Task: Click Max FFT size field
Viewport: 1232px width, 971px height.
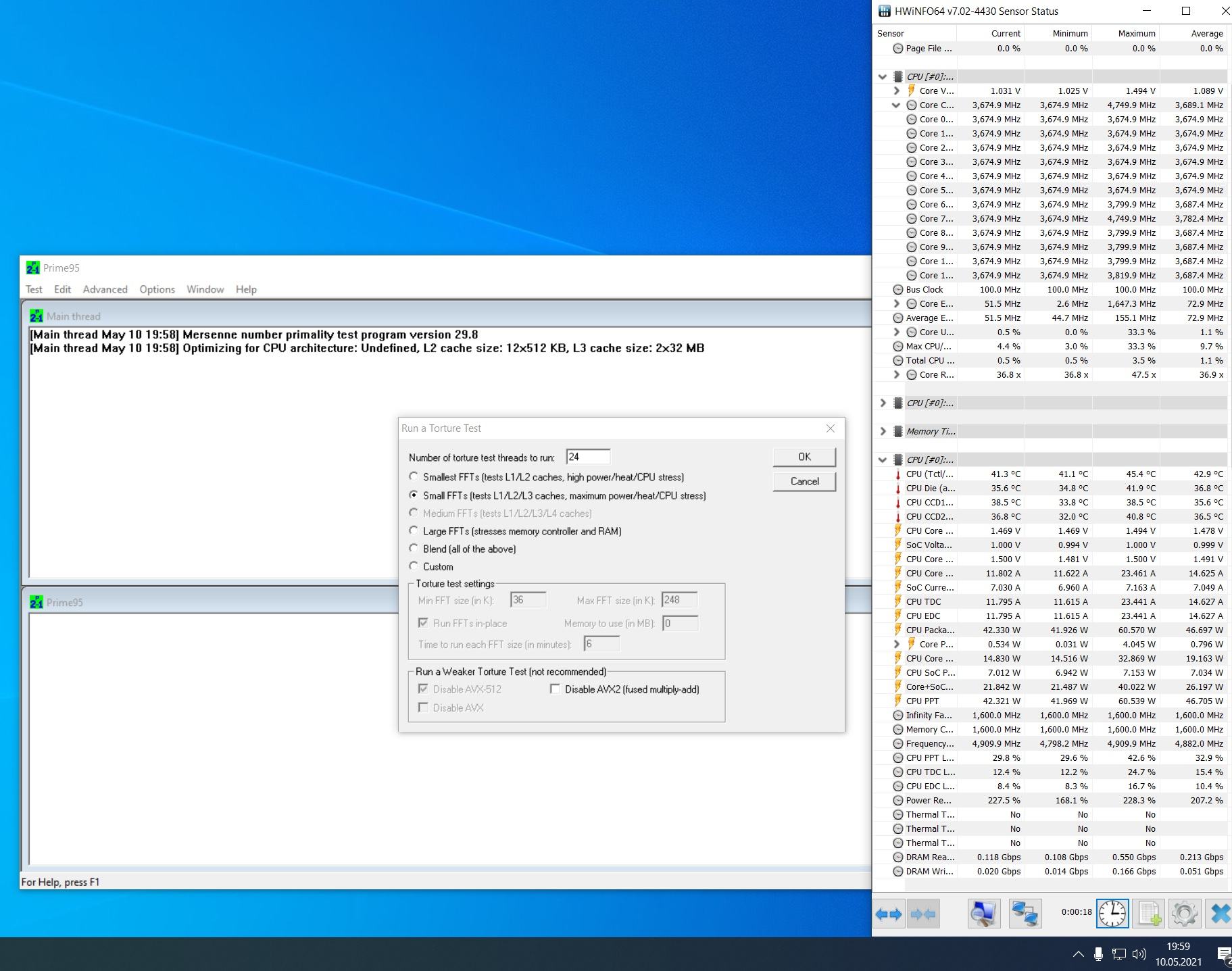Action: [680, 600]
